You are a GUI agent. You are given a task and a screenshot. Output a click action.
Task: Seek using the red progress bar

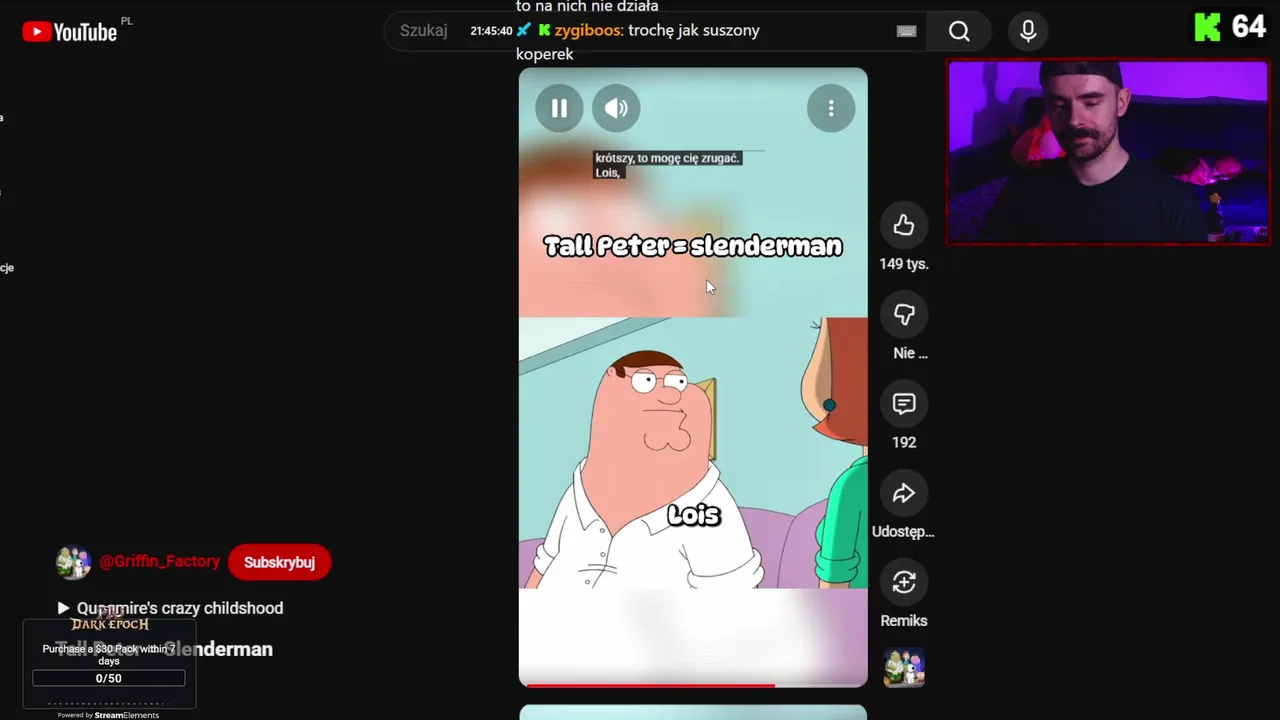coord(693,685)
